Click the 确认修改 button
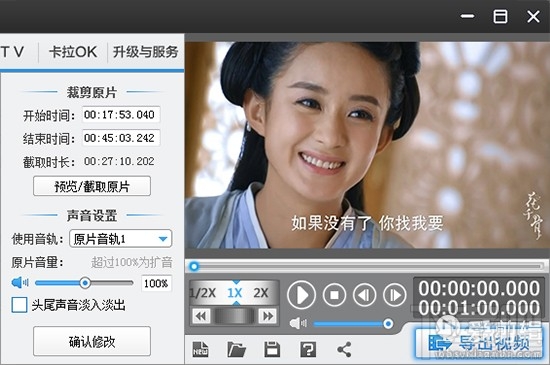550x365 pixels. pyautogui.click(x=92, y=342)
